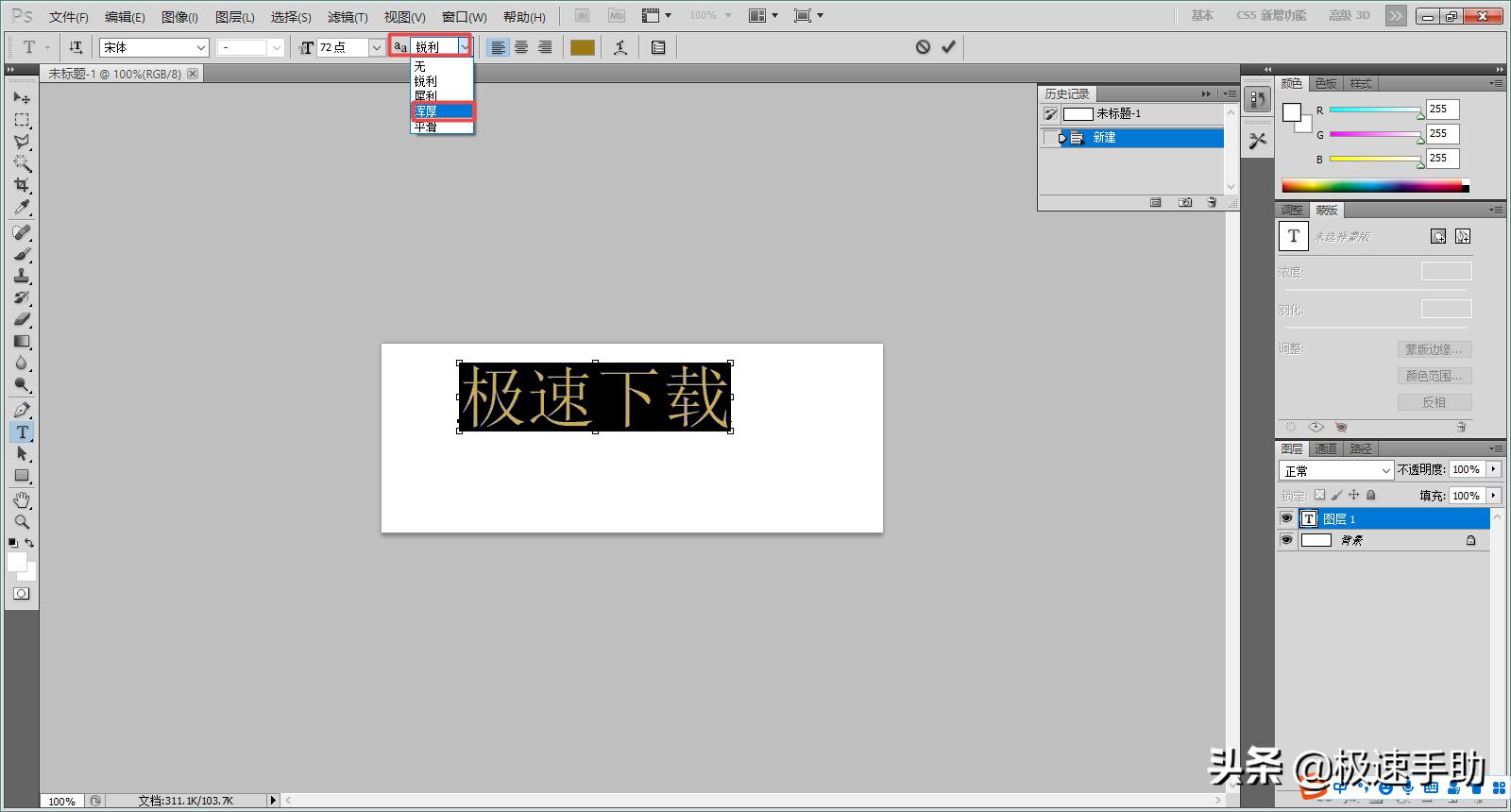Center text alignment
This screenshot has width=1511, height=812.
(521, 47)
